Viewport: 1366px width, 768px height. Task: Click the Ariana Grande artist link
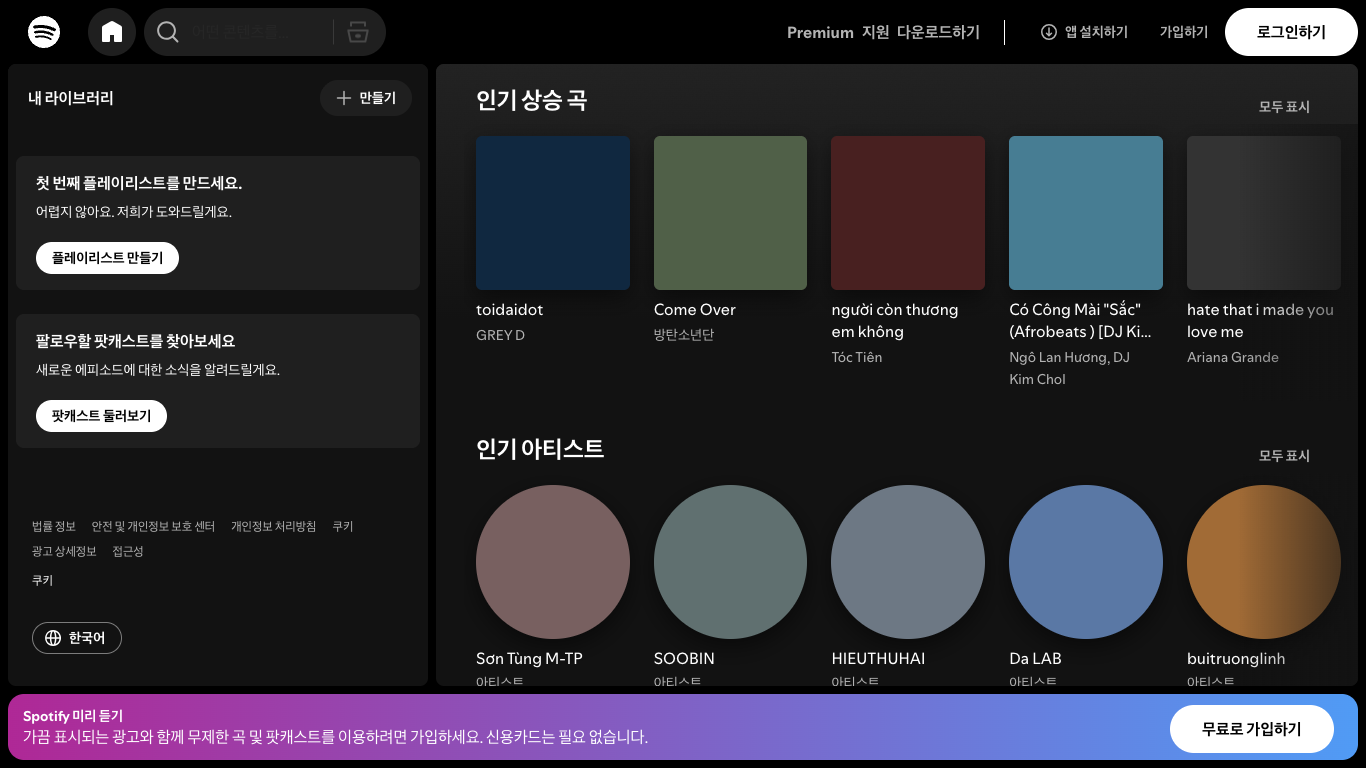click(x=1233, y=357)
